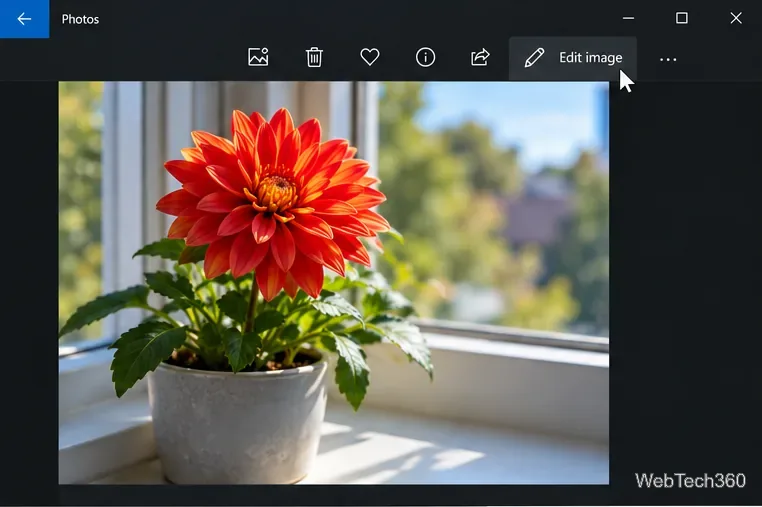Open the slideshow/add to creation image icon
Screen dimensions: 762x507
pyautogui.click(x=258, y=57)
